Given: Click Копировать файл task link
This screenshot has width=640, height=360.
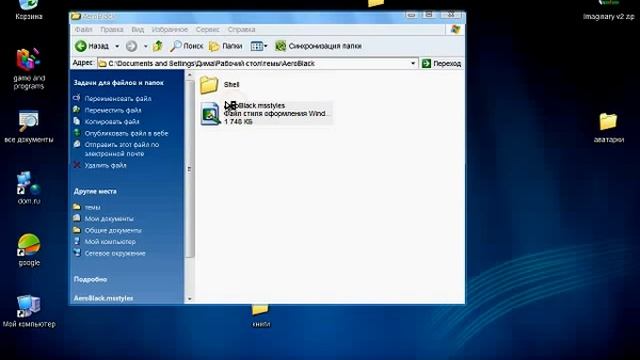Looking at the screenshot, I should coord(112,122).
